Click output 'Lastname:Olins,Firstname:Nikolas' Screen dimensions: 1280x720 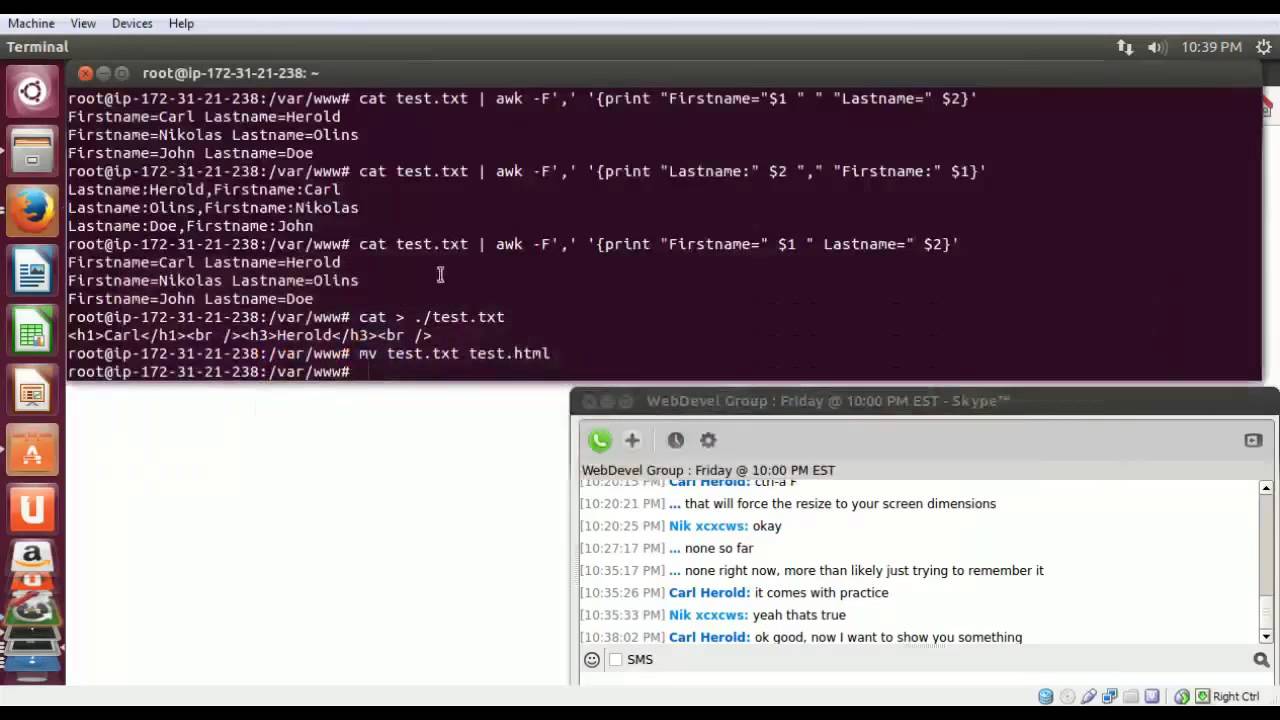coord(213,208)
